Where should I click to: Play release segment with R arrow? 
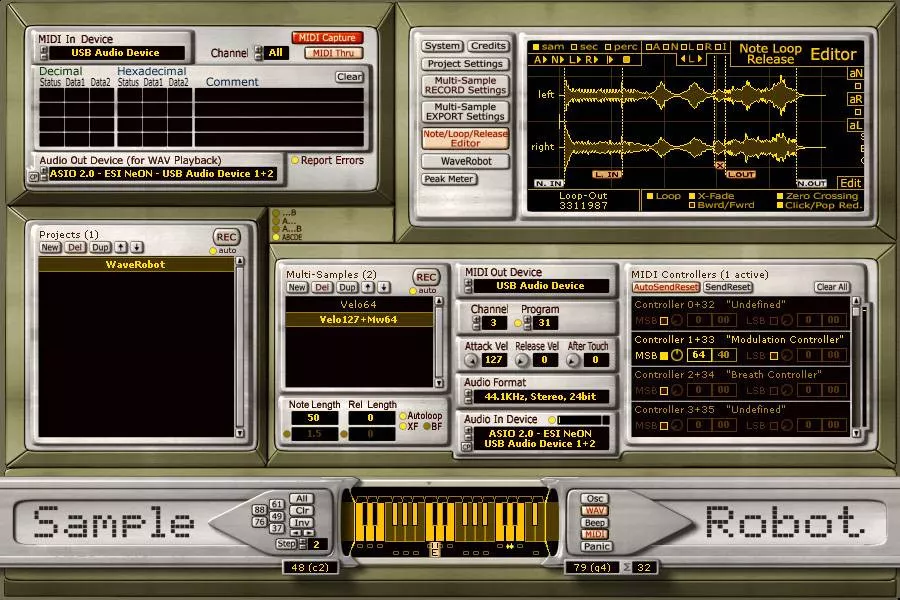coord(592,59)
